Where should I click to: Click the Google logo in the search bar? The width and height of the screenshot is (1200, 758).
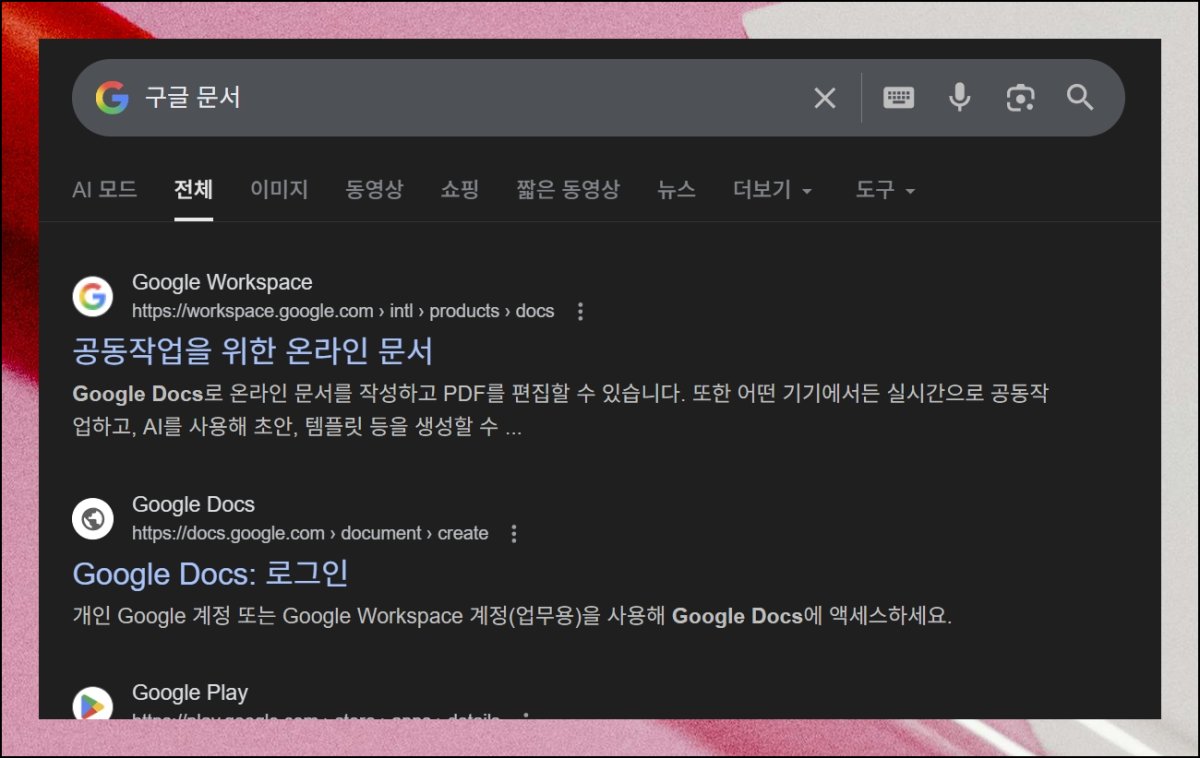(x=112, y=97)
